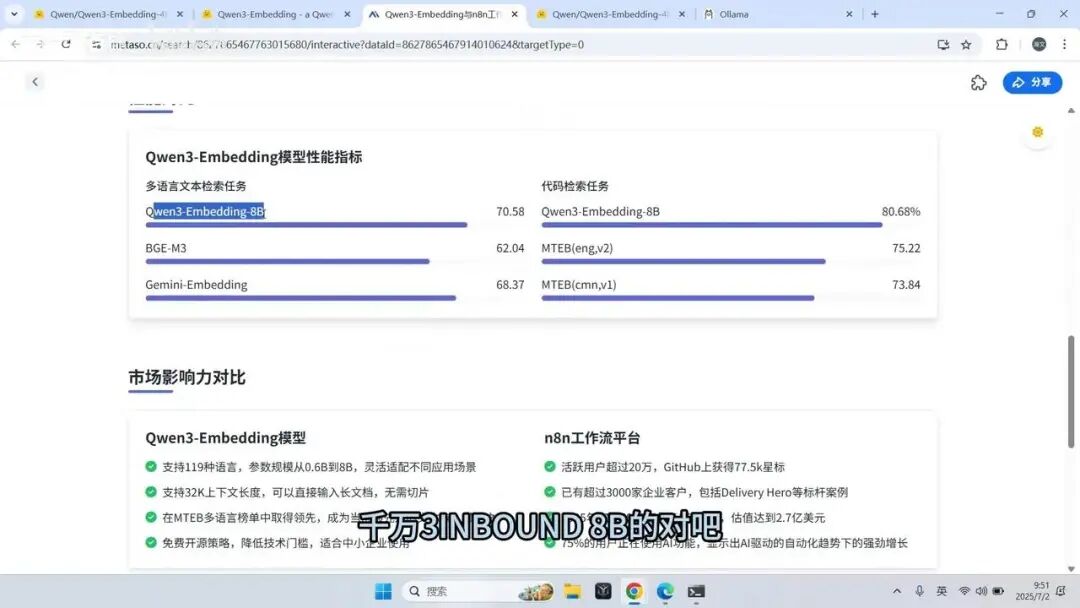Click the 80.68% value
This screenshot has height=608, width=1080.
click(x=901, y=211)
